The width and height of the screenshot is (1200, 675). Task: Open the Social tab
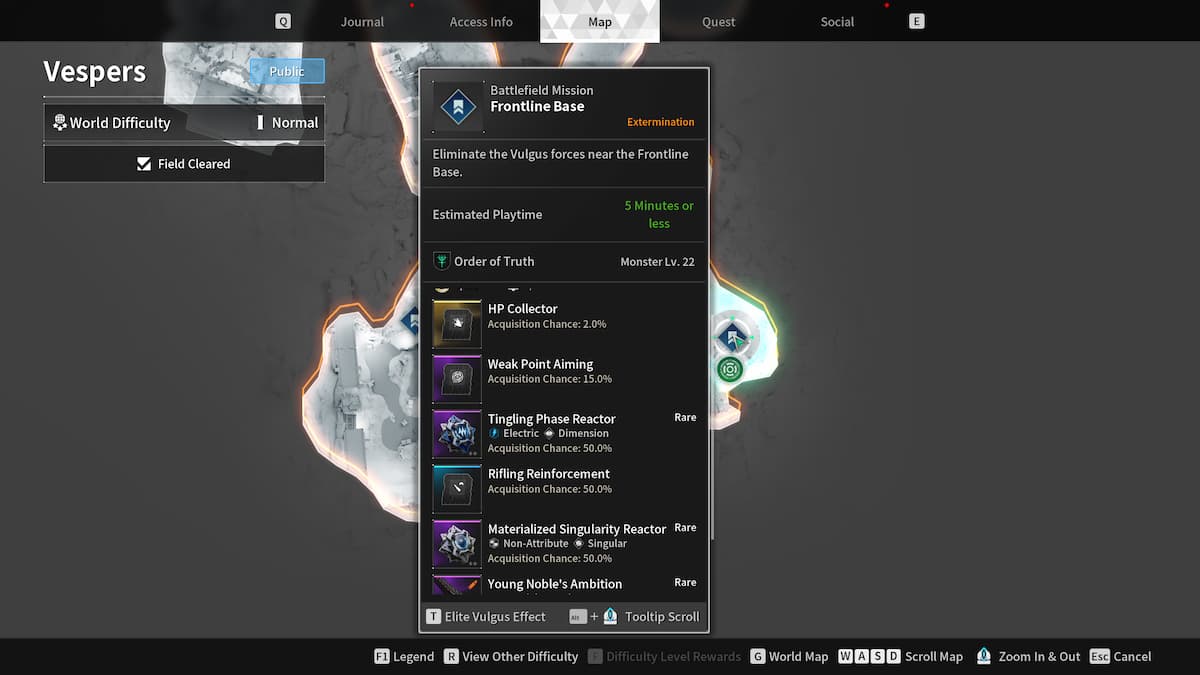(837, 22)
